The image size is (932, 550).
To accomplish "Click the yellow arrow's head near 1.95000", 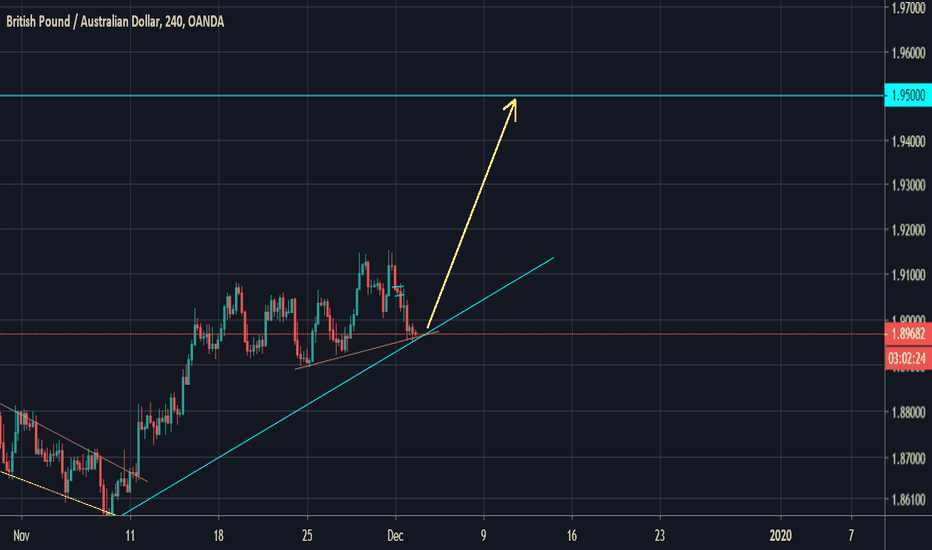I will [x=512, y=102].
